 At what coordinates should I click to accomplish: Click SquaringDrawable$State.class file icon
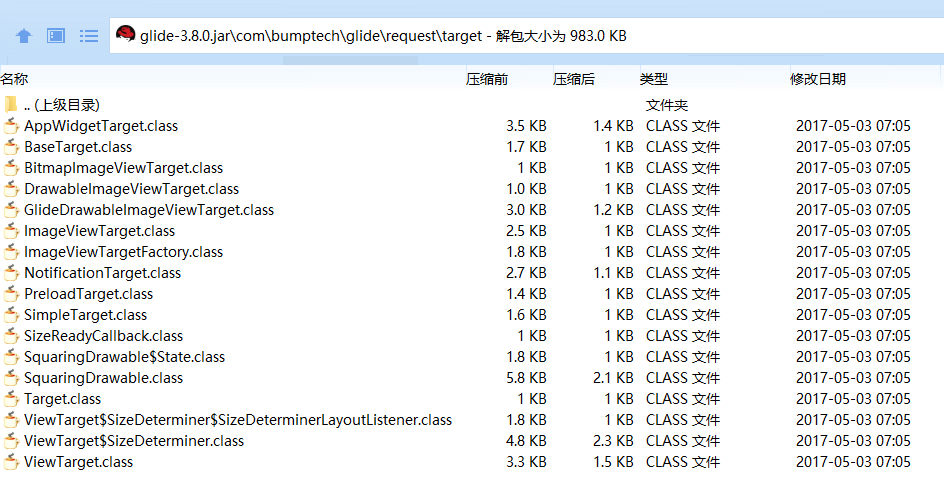point(11,357)
